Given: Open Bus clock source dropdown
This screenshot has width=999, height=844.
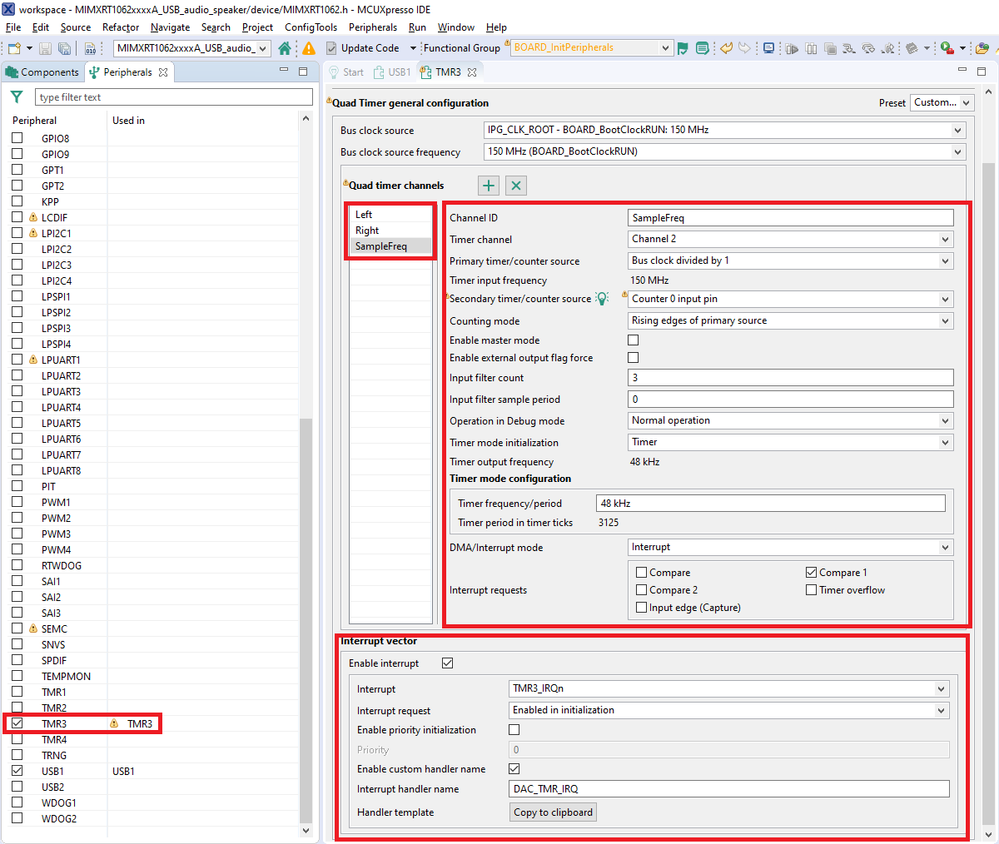Looking at the screenshot, I should [x=958, y=130].
